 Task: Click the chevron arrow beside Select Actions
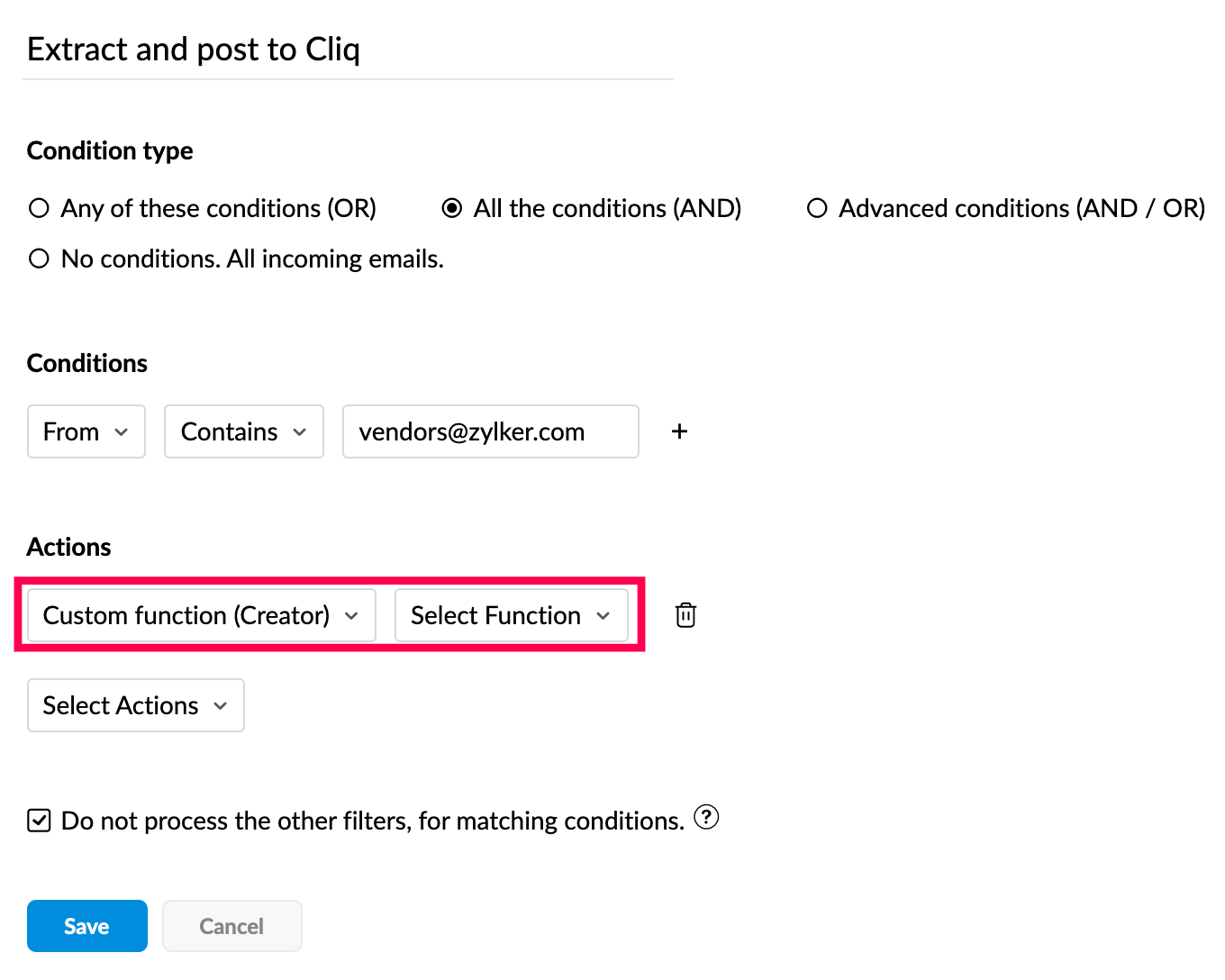pos(221,706)
